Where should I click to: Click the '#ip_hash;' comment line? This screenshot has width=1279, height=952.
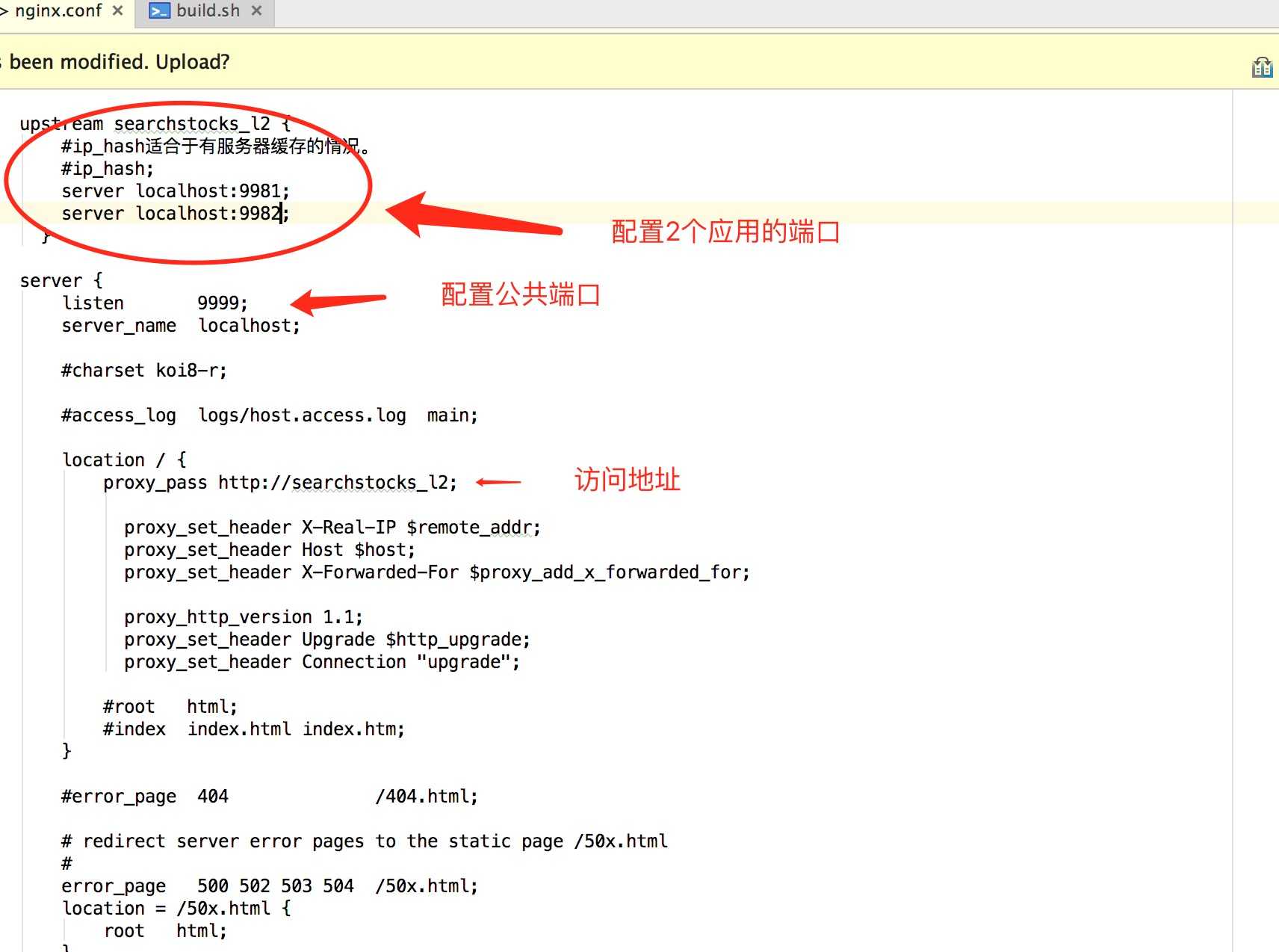point(108,170)
